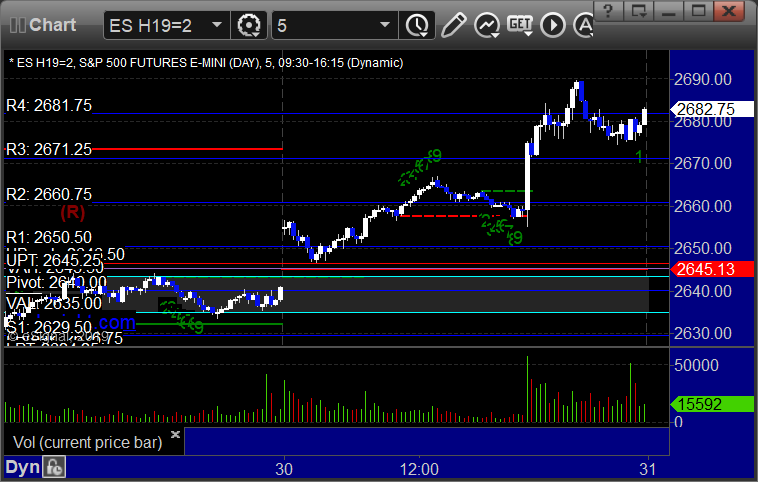The width and height of the screenshot is (758, 482).
Task: Close the Vol current price bar pane
Action: 175,434
